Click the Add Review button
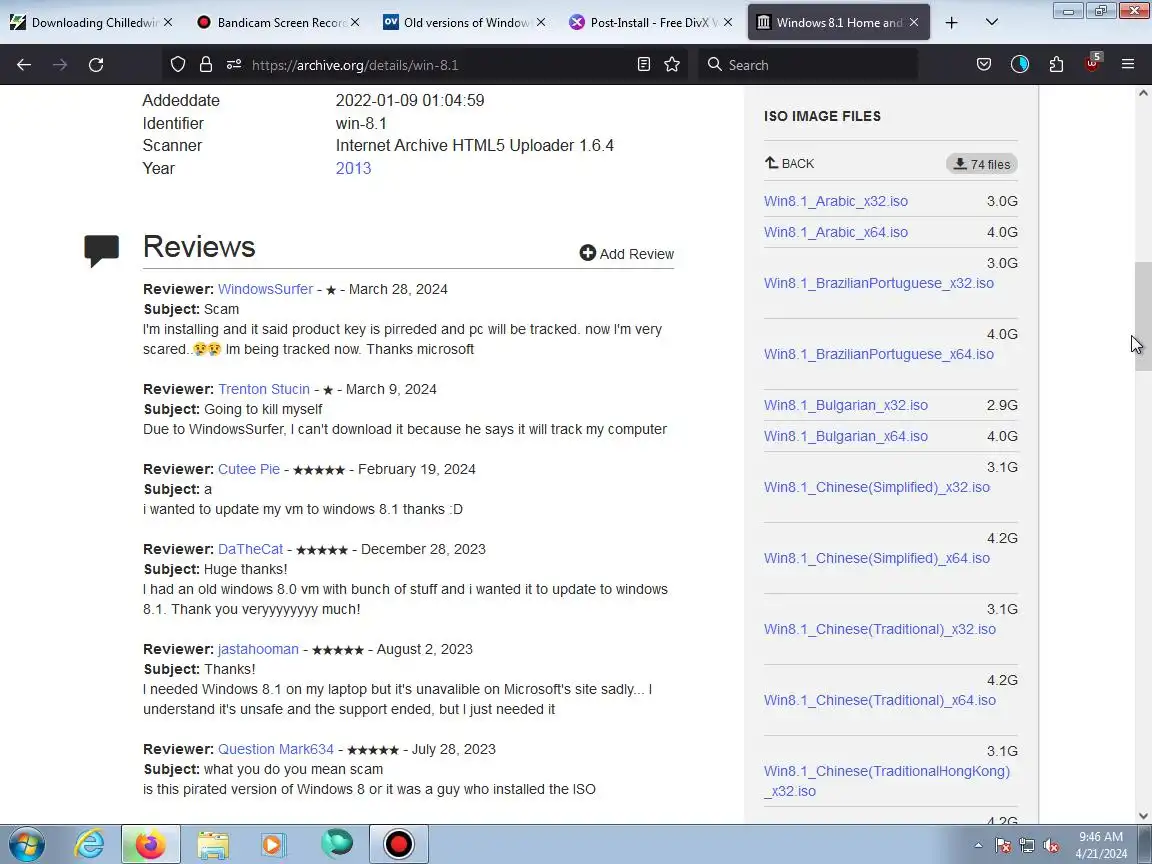Viewport: 1152px width, 864px height. pos(627,253)
